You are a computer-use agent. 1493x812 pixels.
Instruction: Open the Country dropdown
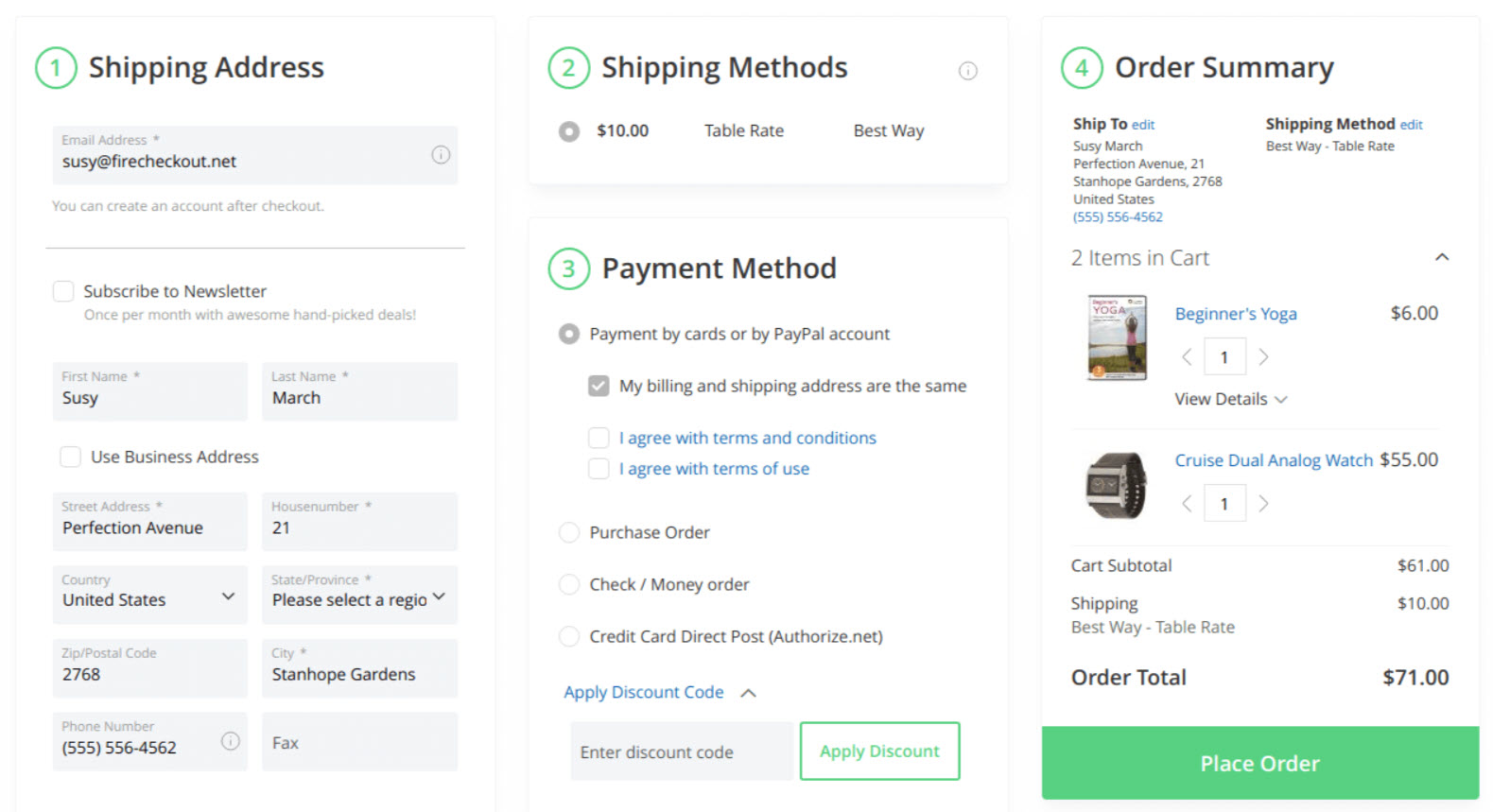pos(149,596)
